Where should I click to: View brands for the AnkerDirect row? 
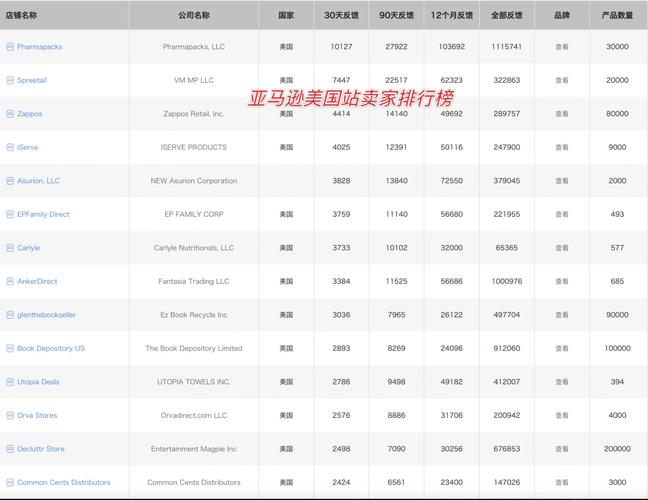pos(562,281)
